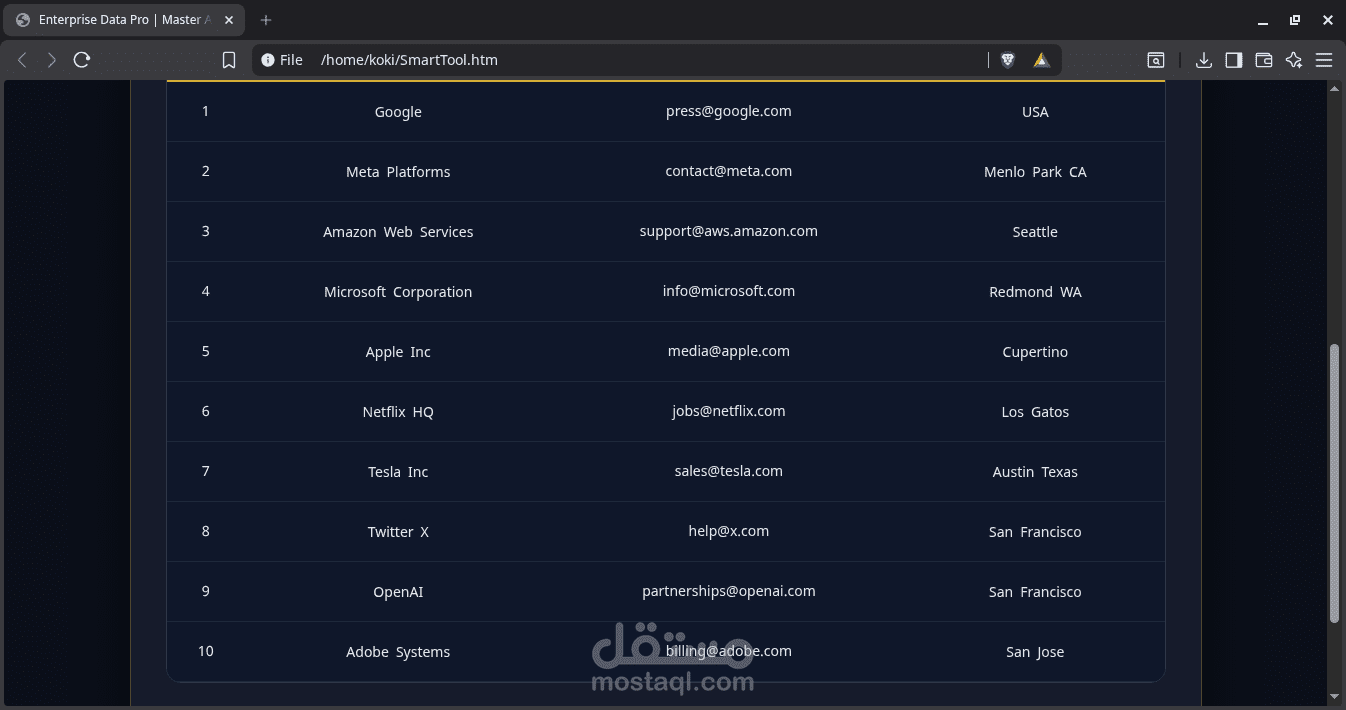Select the Tesla Inc cell

[398, 472]
